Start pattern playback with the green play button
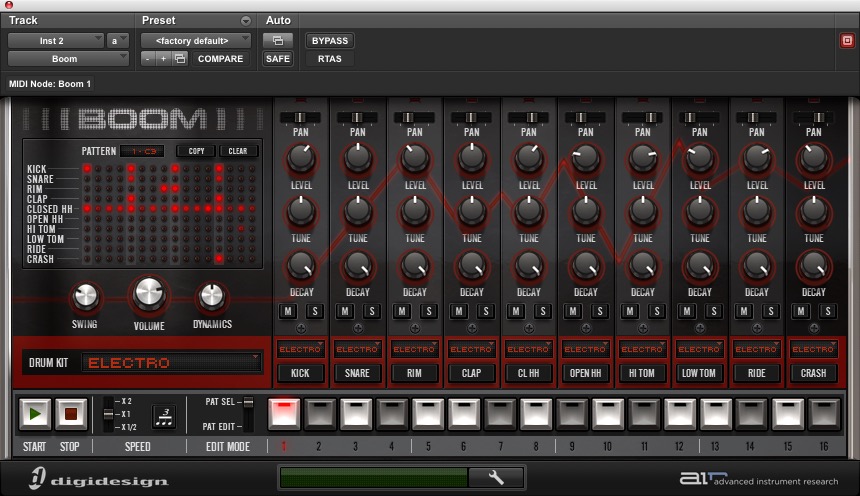Viewport: 860px width, 496px height. [35, 414]
